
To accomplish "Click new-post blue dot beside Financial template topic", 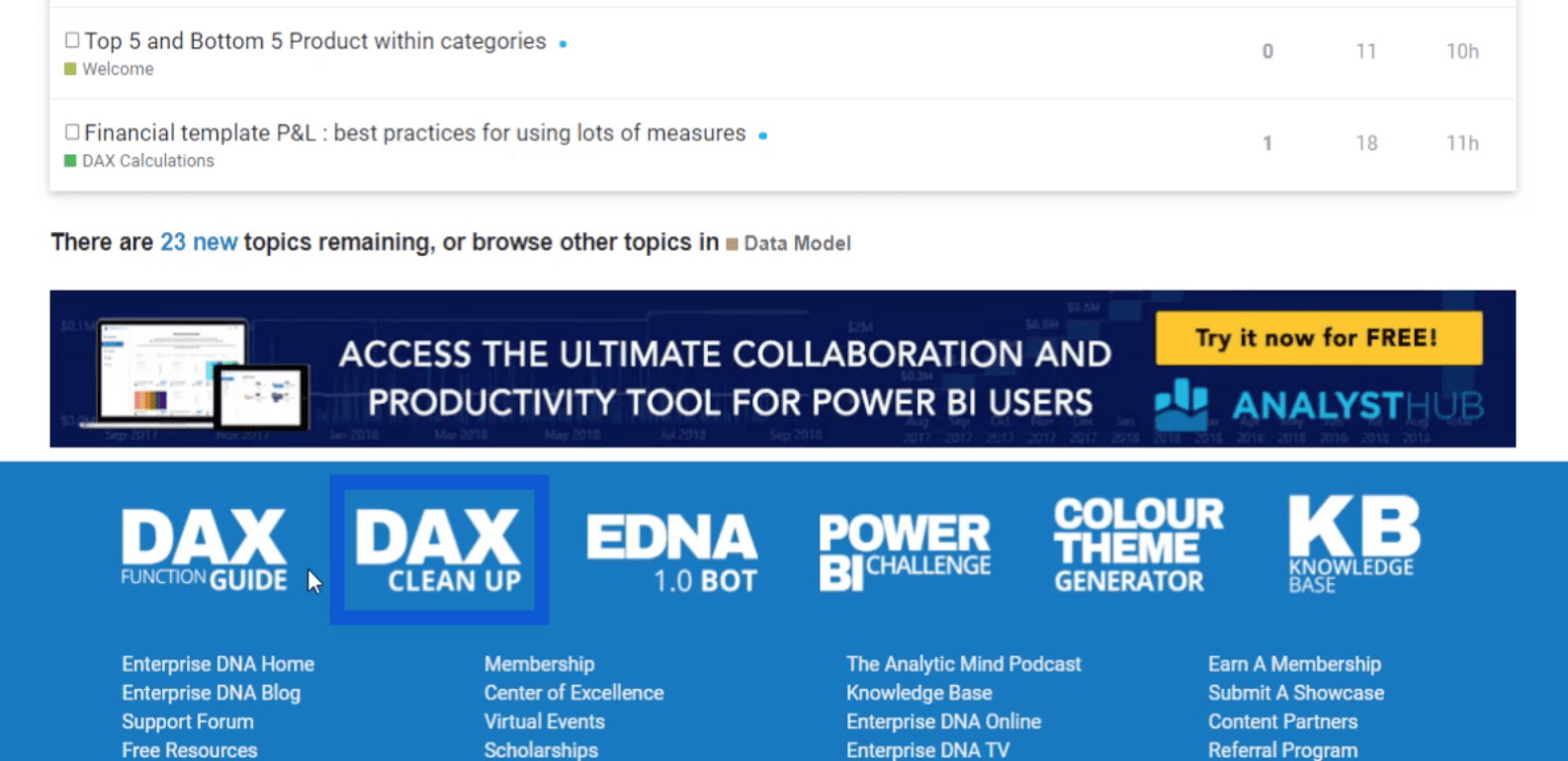I will pos(762,135).
